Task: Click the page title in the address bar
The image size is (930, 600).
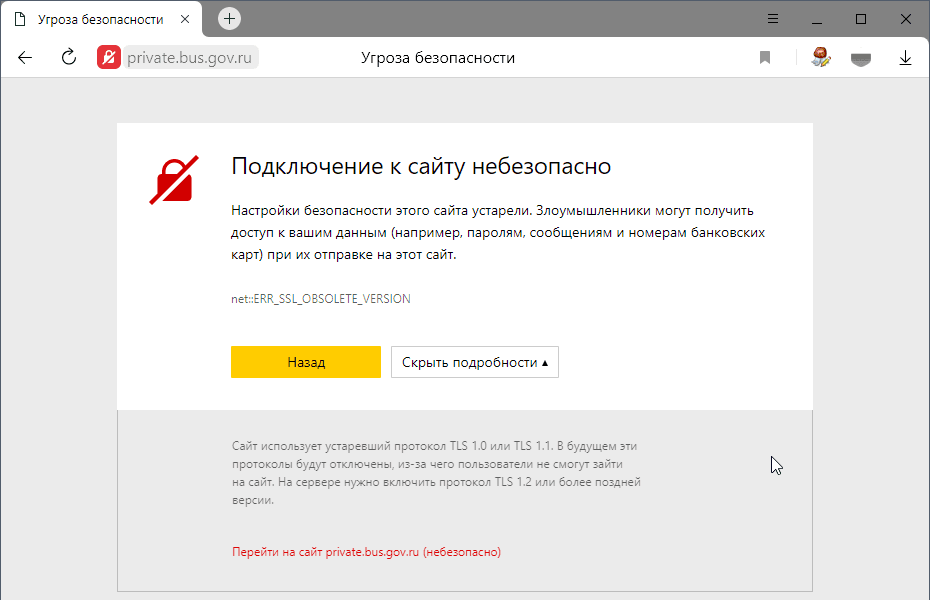Action: (437, 58)
